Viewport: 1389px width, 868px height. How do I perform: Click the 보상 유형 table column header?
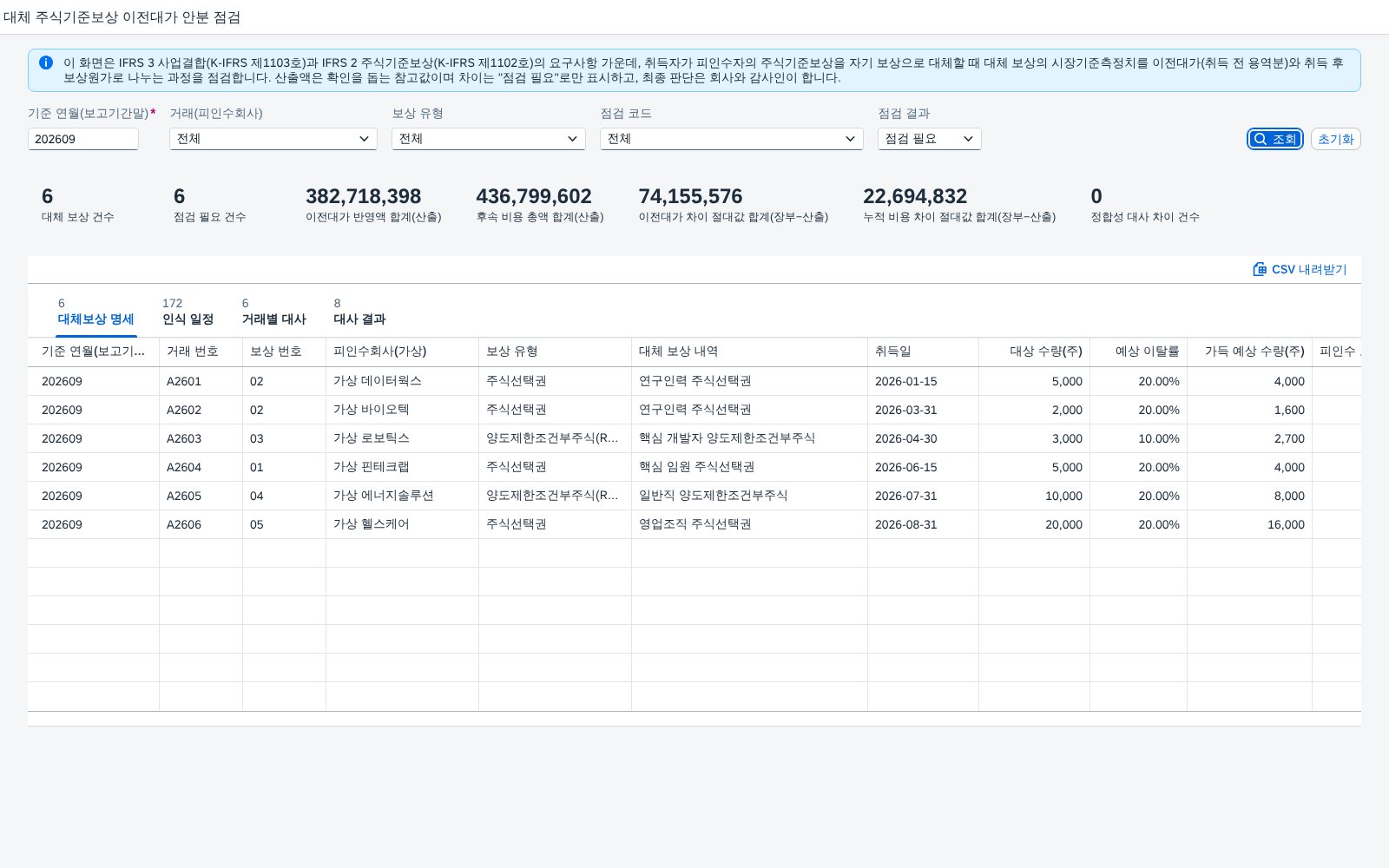point(555,352)
